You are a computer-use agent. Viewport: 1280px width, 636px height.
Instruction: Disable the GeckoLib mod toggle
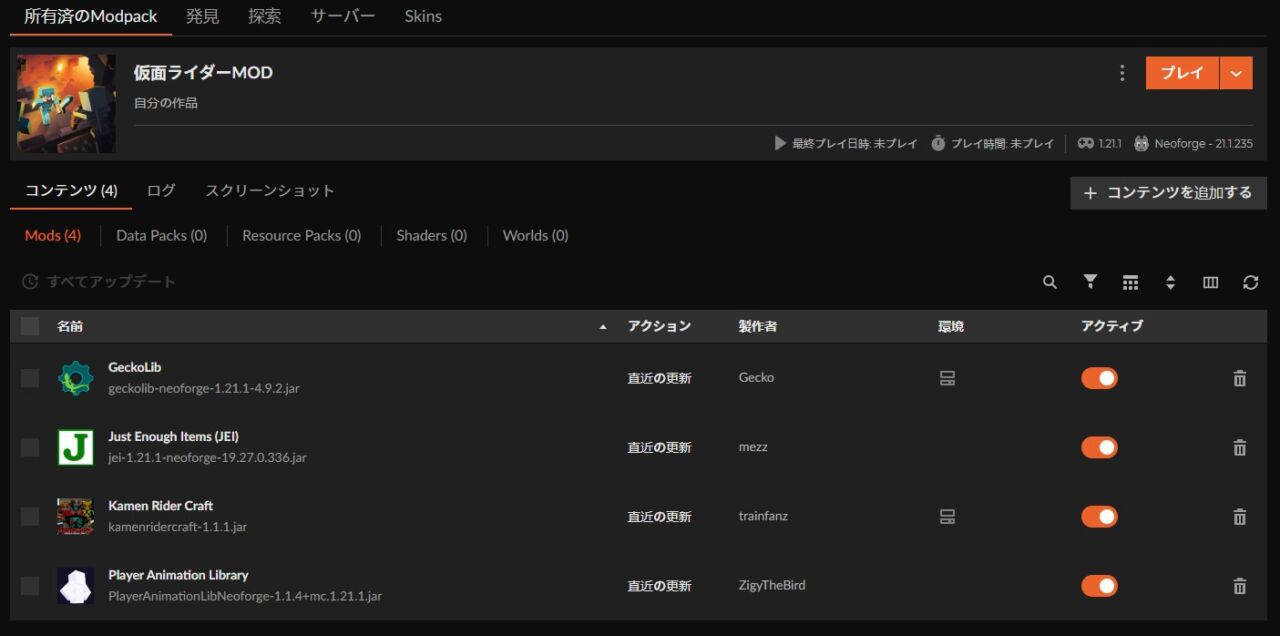click(1099, 378)
